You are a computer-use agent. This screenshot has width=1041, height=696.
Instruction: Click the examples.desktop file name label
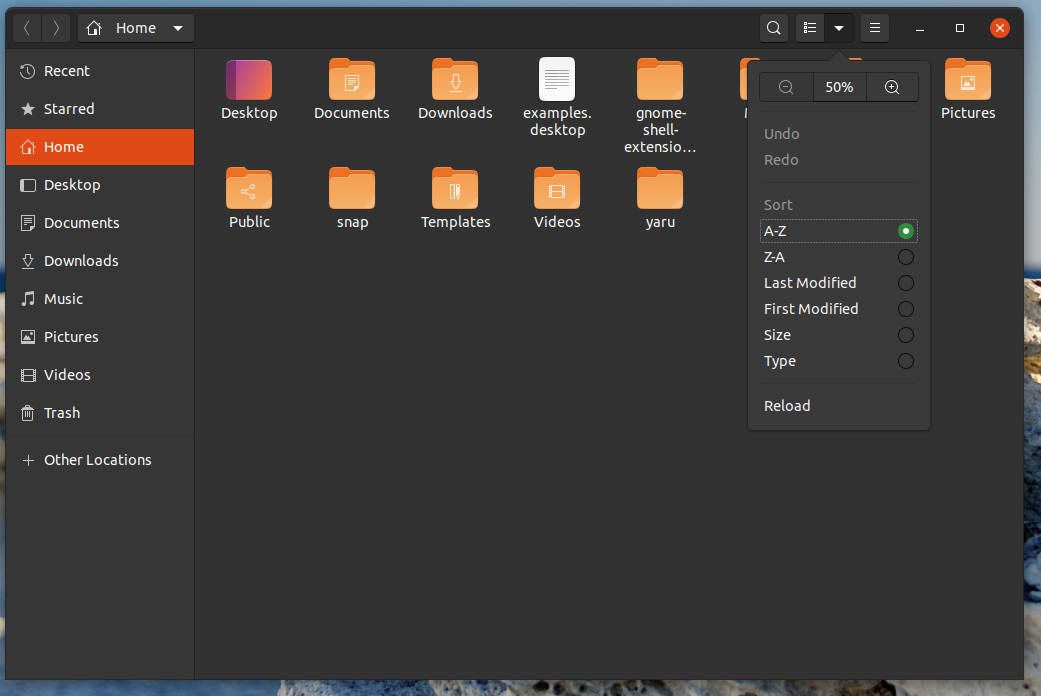click(557, 122)
